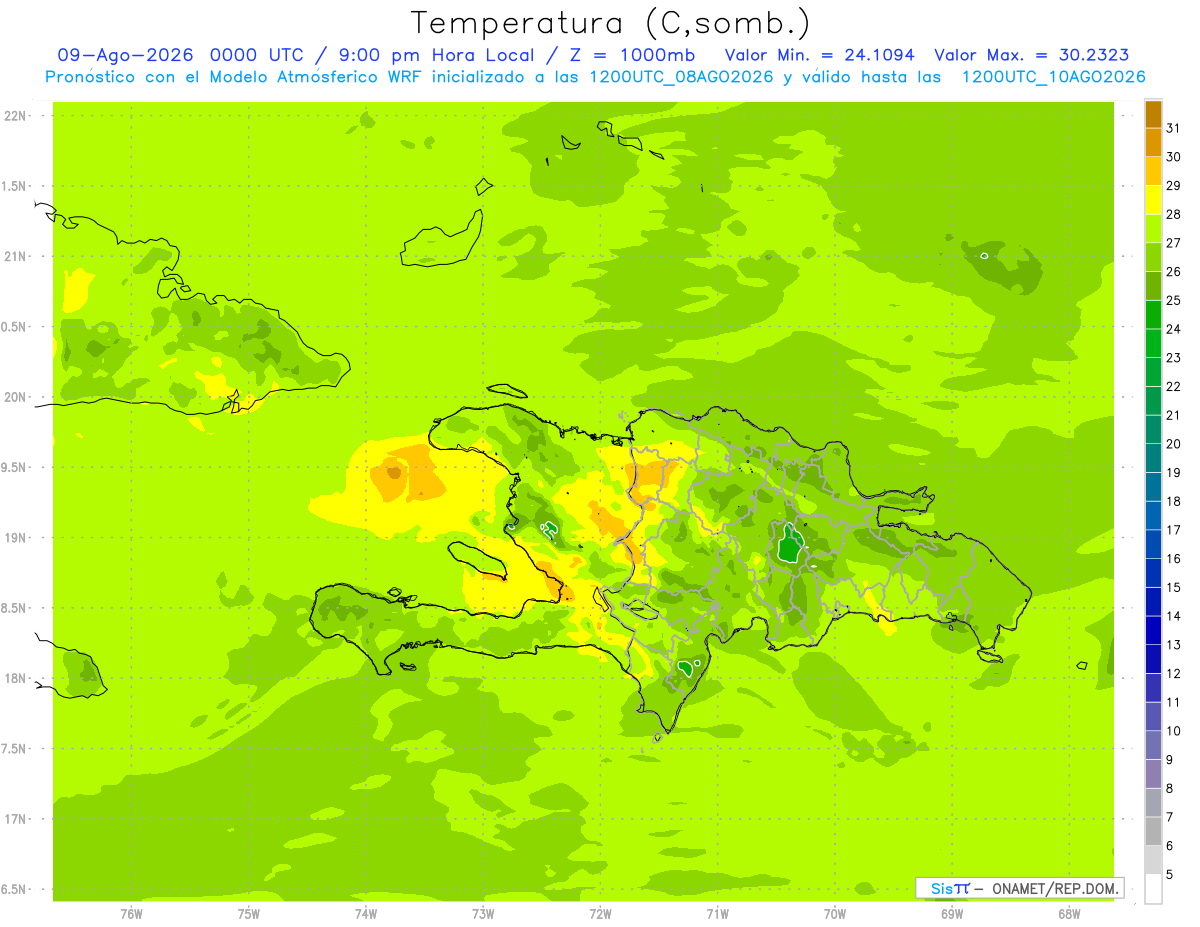Viewport: 1200px width, 927px height.
Task: Click the "20" color scale label
Action: tap(1173, 444)
